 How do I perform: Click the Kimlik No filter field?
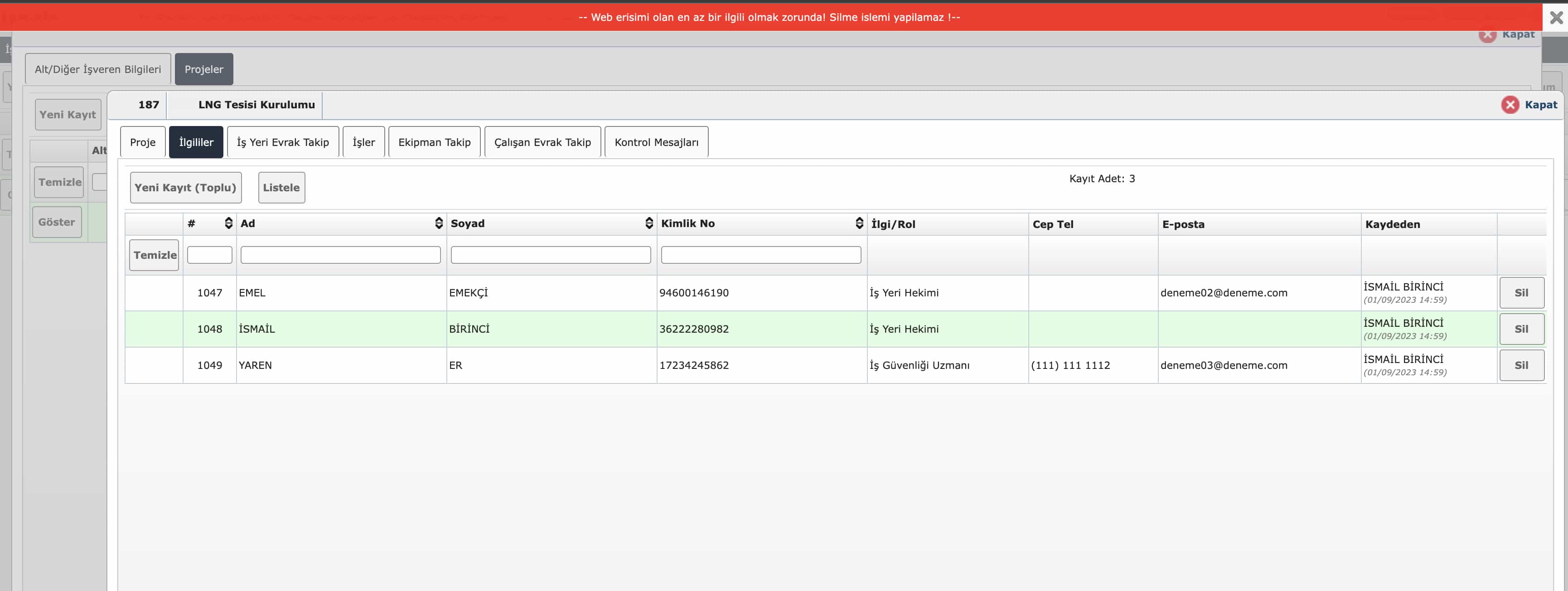[760, 255]
